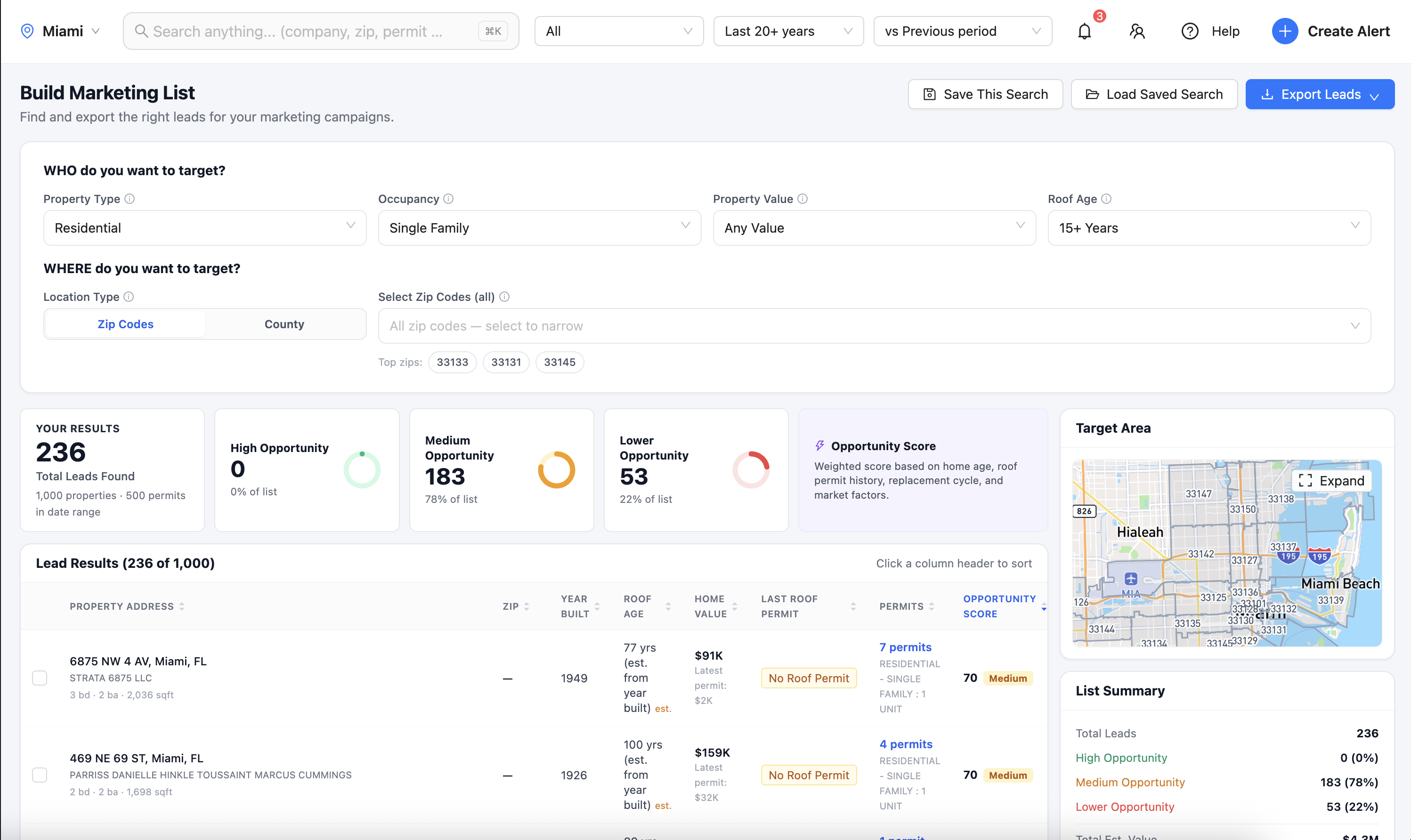
Task: Click the search magnifier icon
Action: [141, 31]
